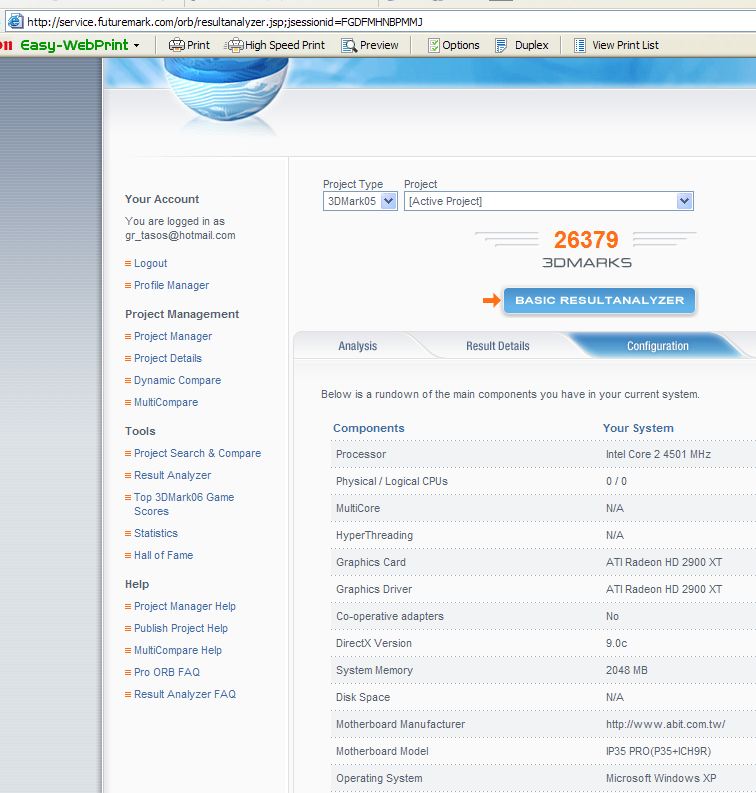This screenshot has height=793, width=756.
Task: Open Result Analyzer FAQ link
Action: point(185,694)
